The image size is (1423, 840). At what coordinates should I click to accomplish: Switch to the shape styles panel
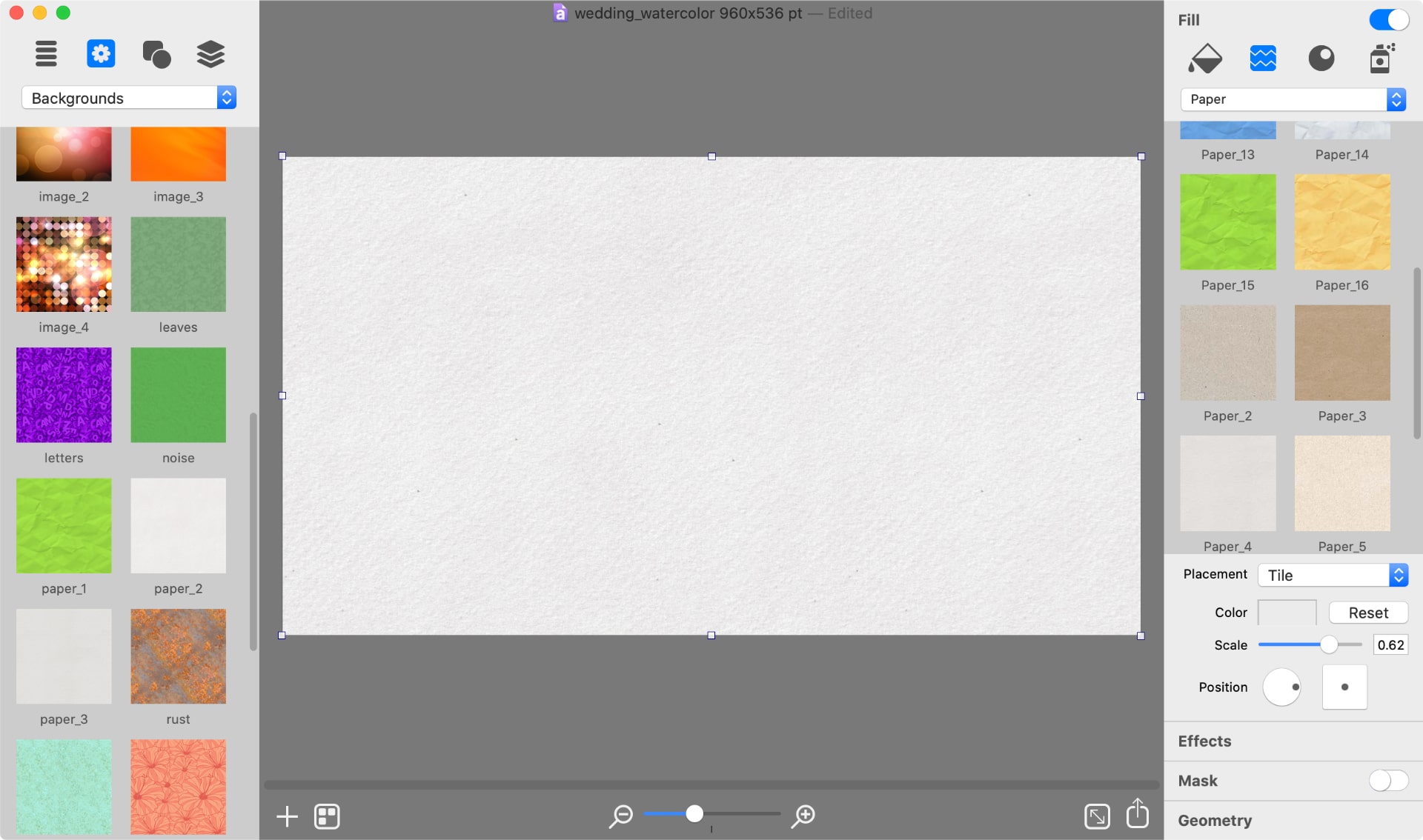(x=156, y=53)
